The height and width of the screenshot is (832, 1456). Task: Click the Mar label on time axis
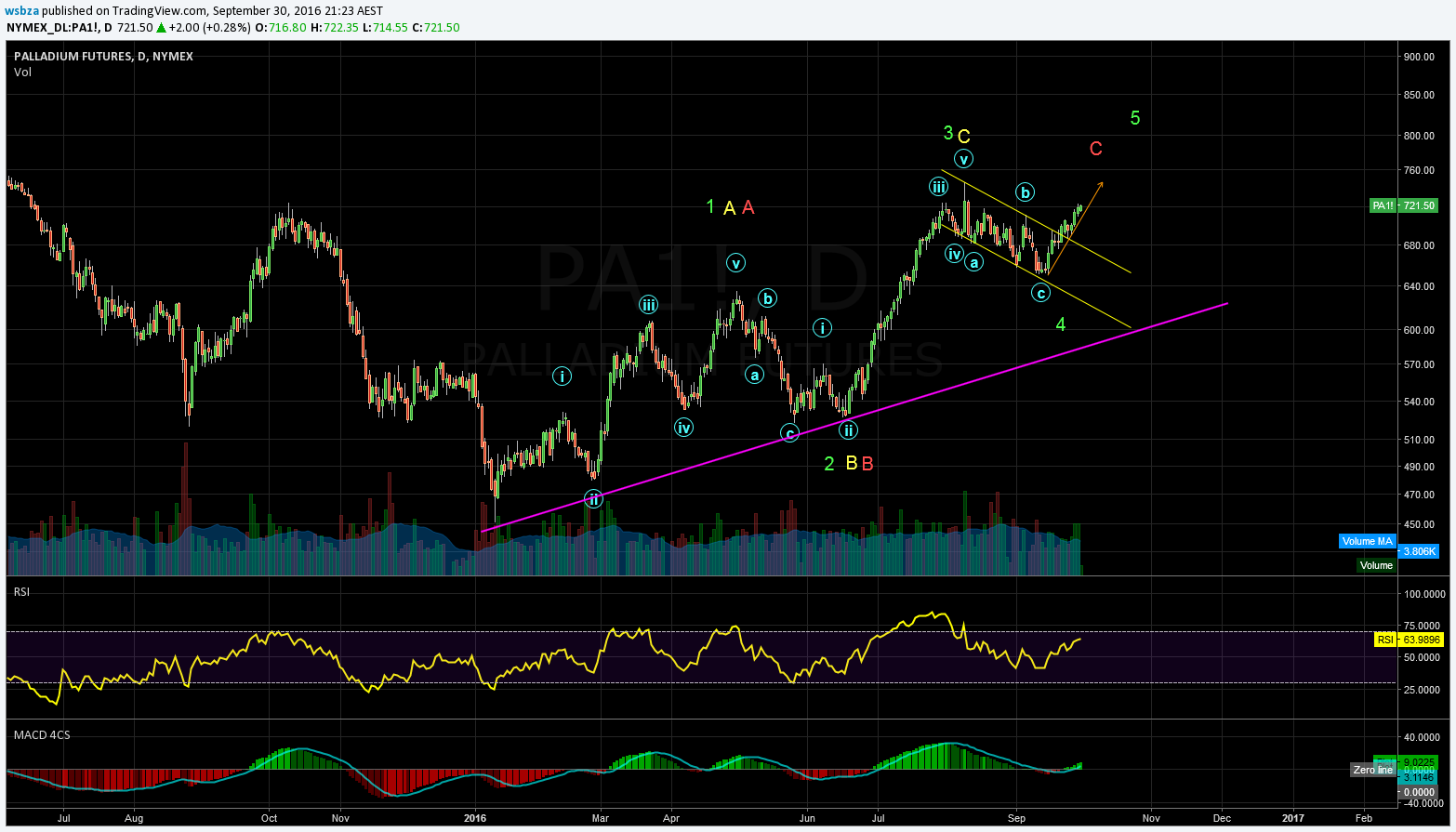[601, 819]
